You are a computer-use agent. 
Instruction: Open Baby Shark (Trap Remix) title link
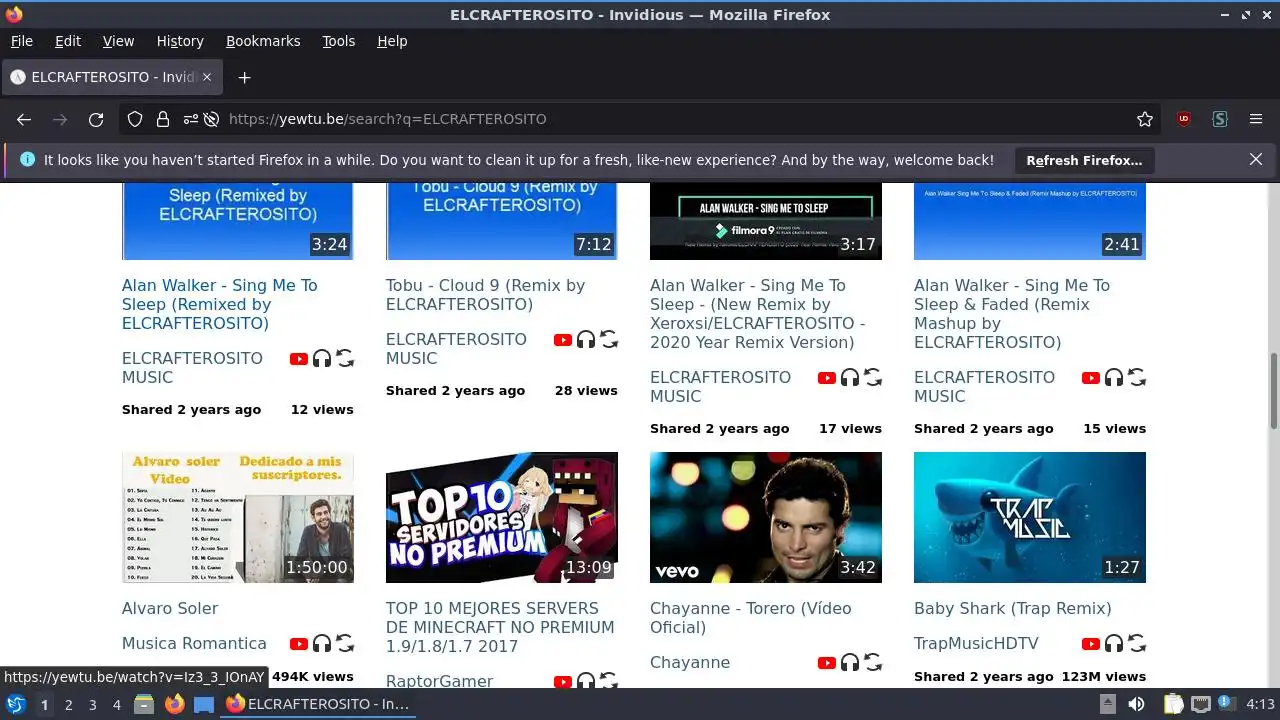coord(1013,608)
